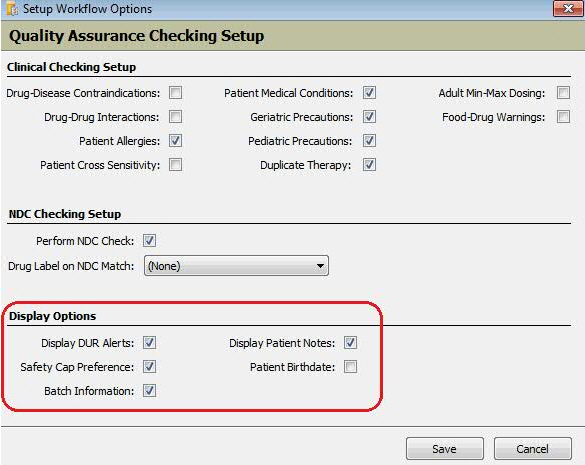Uncheck Patient Allergies
The width and height of the screenshot is (585, 465).
[x=175, y=141]
